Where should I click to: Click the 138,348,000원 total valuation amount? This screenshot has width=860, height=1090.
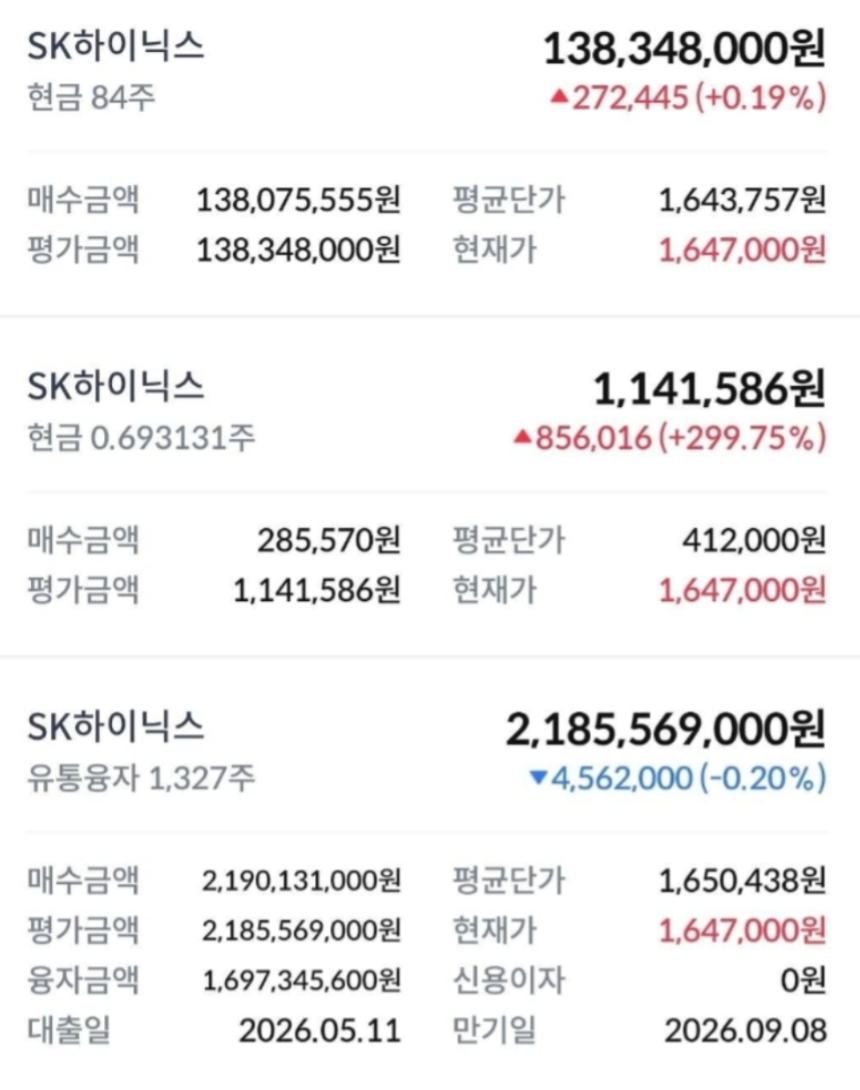pyautogui.click(x=684, y=49)
